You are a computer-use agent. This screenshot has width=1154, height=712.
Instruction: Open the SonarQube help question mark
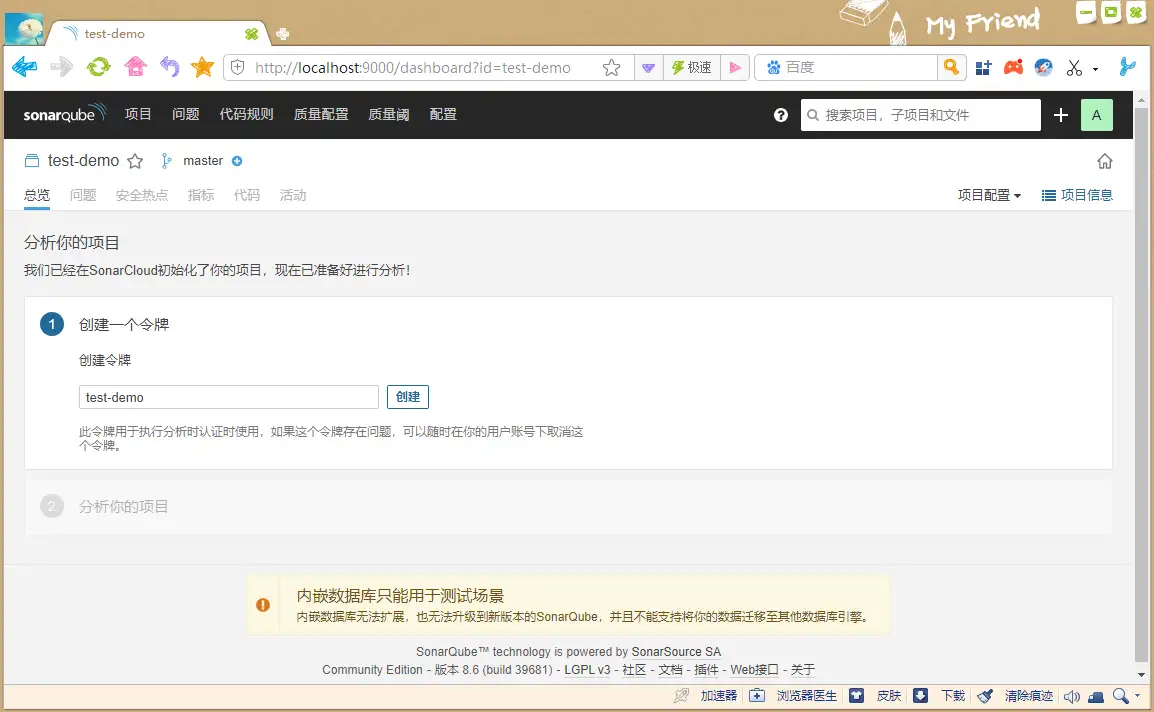point(781,115)
